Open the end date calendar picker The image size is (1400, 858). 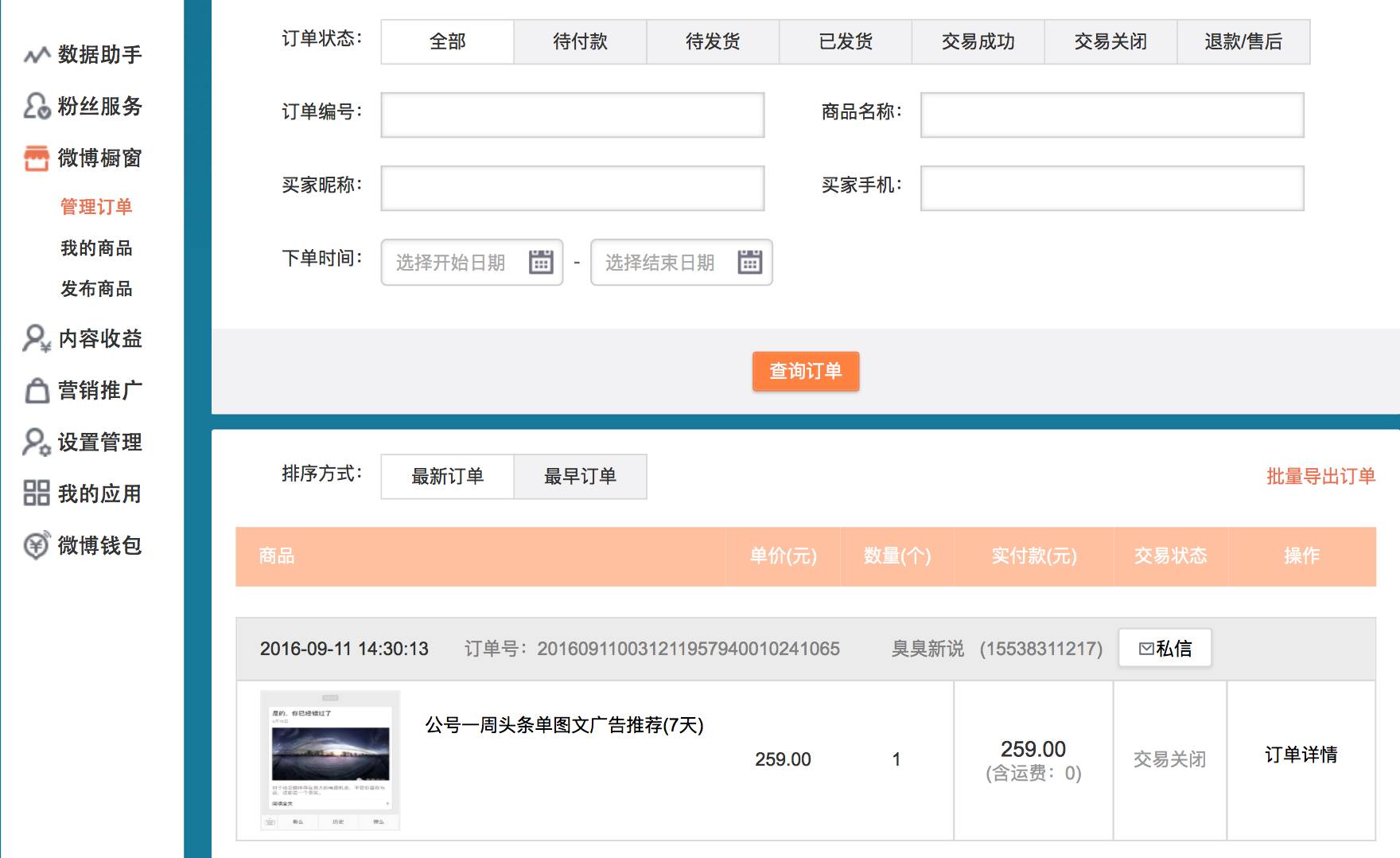pos(749,262)
